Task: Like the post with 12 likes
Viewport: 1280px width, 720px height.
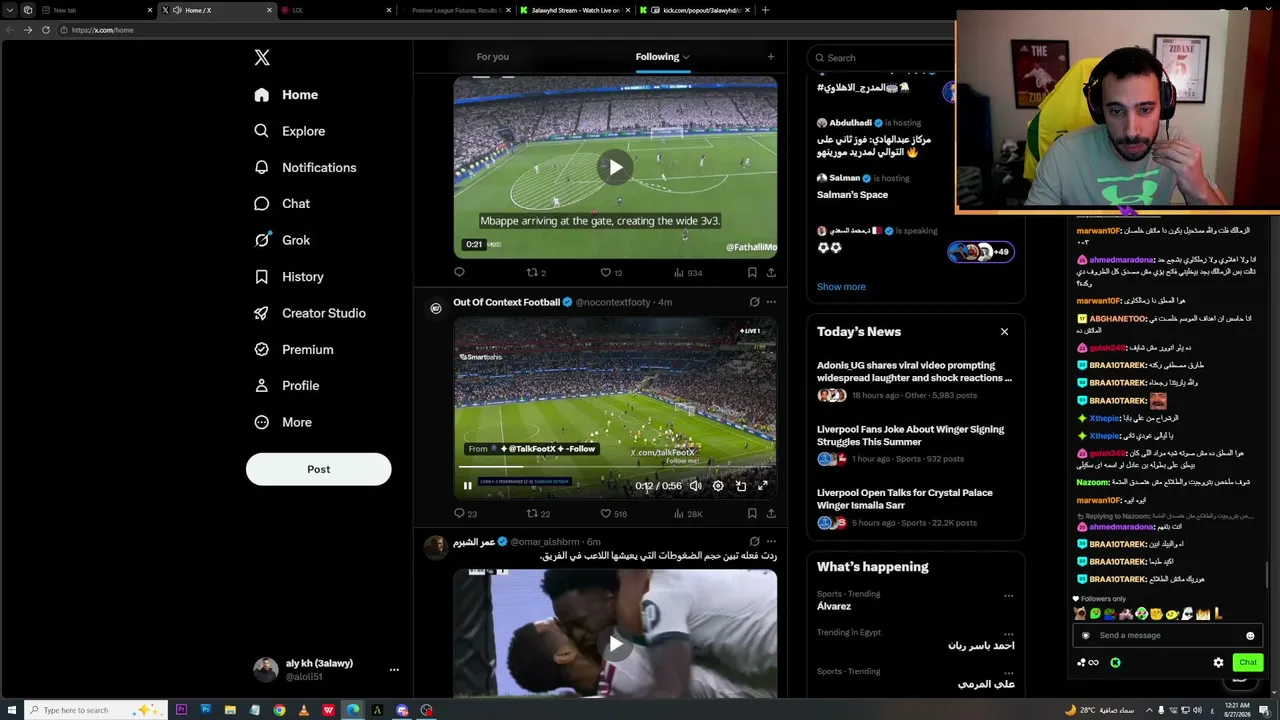Action: tap(611, 272)
